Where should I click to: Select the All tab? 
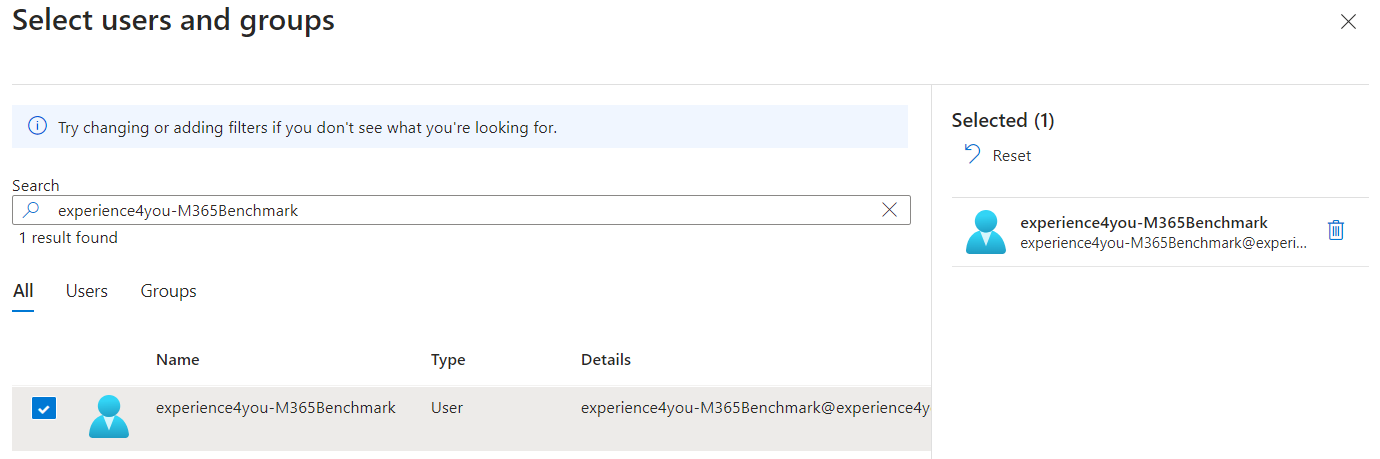coord(23,291)
